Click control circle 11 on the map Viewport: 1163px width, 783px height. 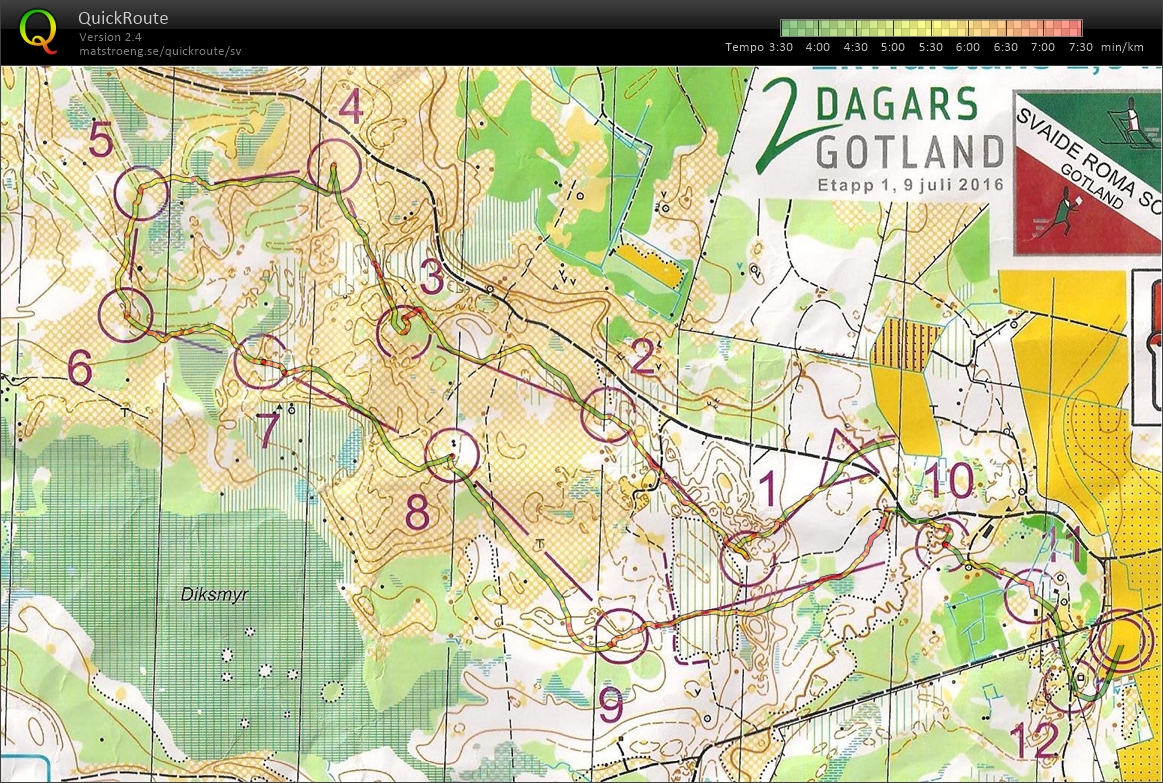pyautogui.click(x=1031, y=596)
